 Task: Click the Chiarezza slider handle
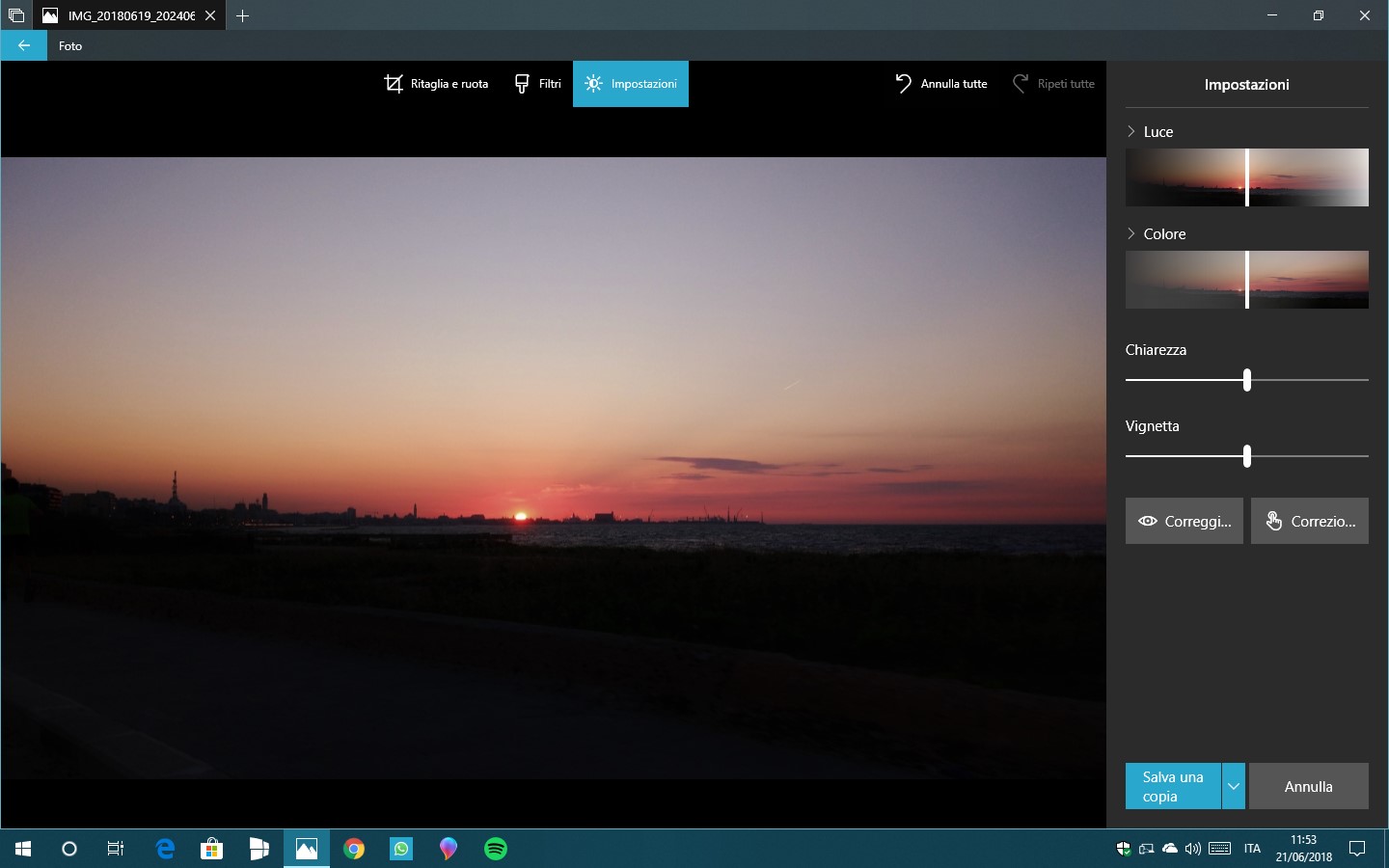tap(1247, 380)
